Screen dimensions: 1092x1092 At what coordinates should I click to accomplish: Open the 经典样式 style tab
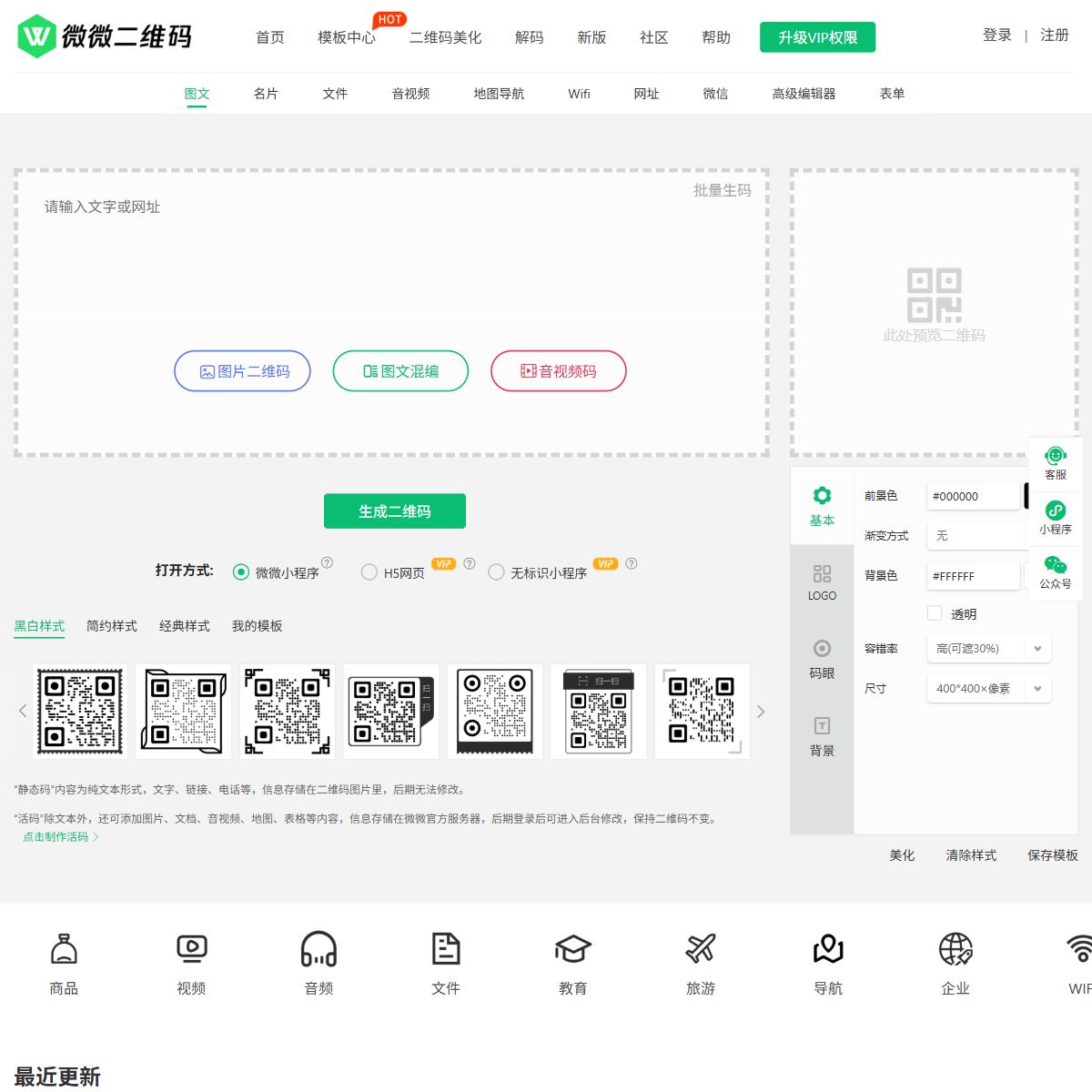[185, 626]
